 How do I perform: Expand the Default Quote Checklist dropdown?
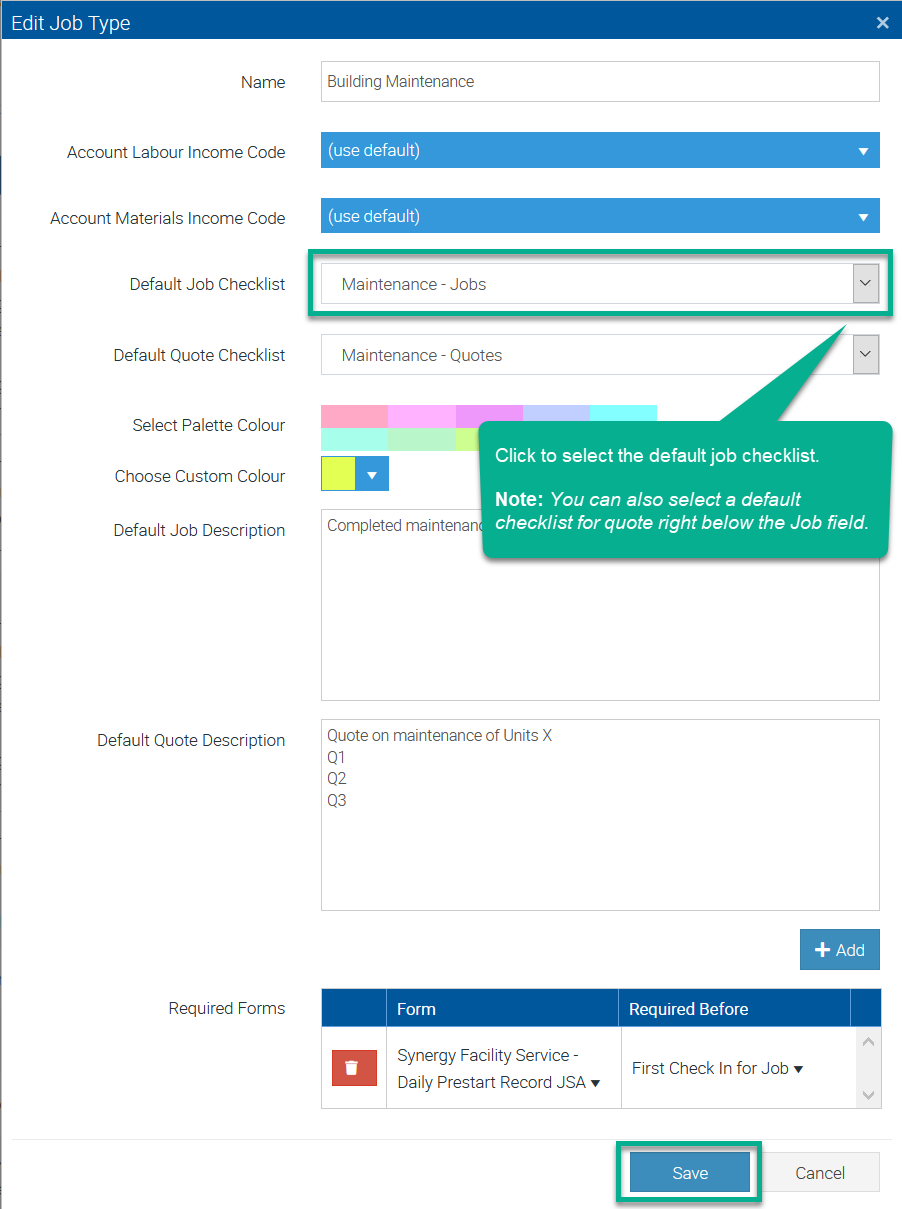click(865, 355)
